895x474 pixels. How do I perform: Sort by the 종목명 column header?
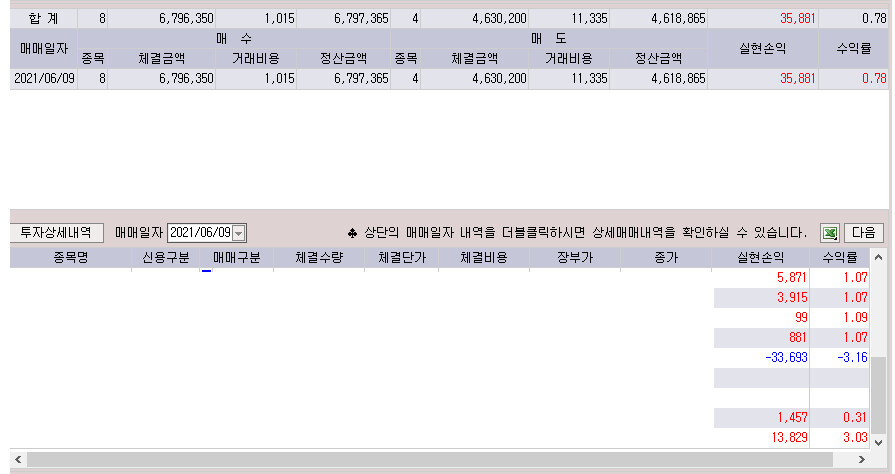coord(71,258)
